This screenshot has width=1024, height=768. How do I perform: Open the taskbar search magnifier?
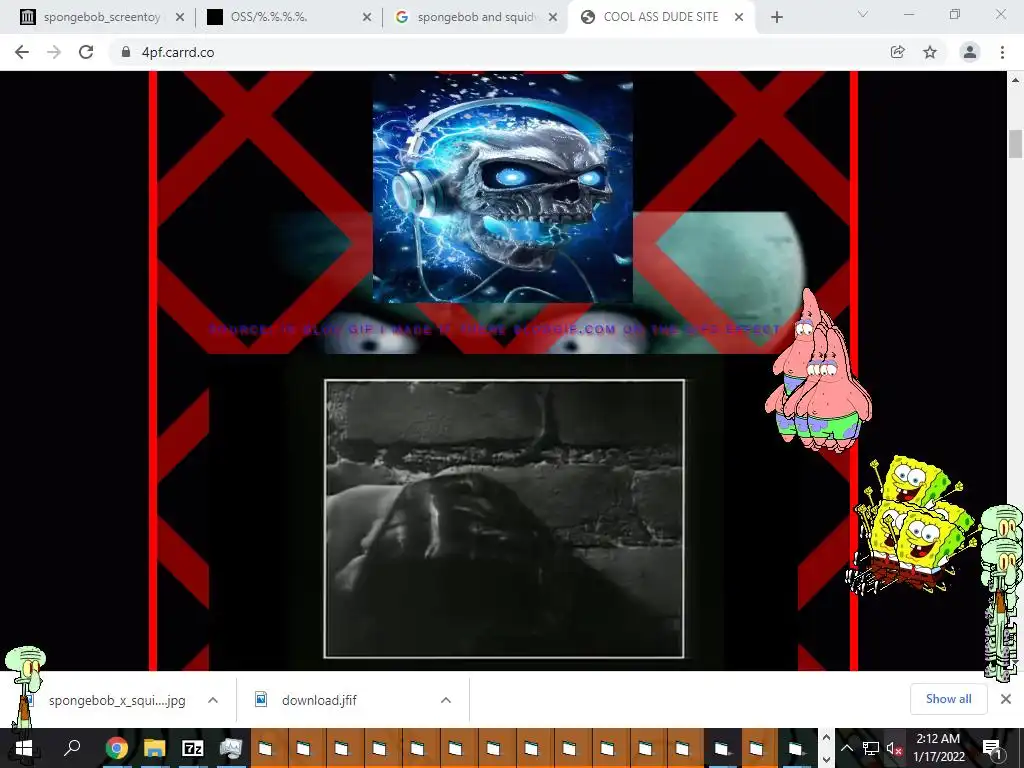(x=72, y=748)
